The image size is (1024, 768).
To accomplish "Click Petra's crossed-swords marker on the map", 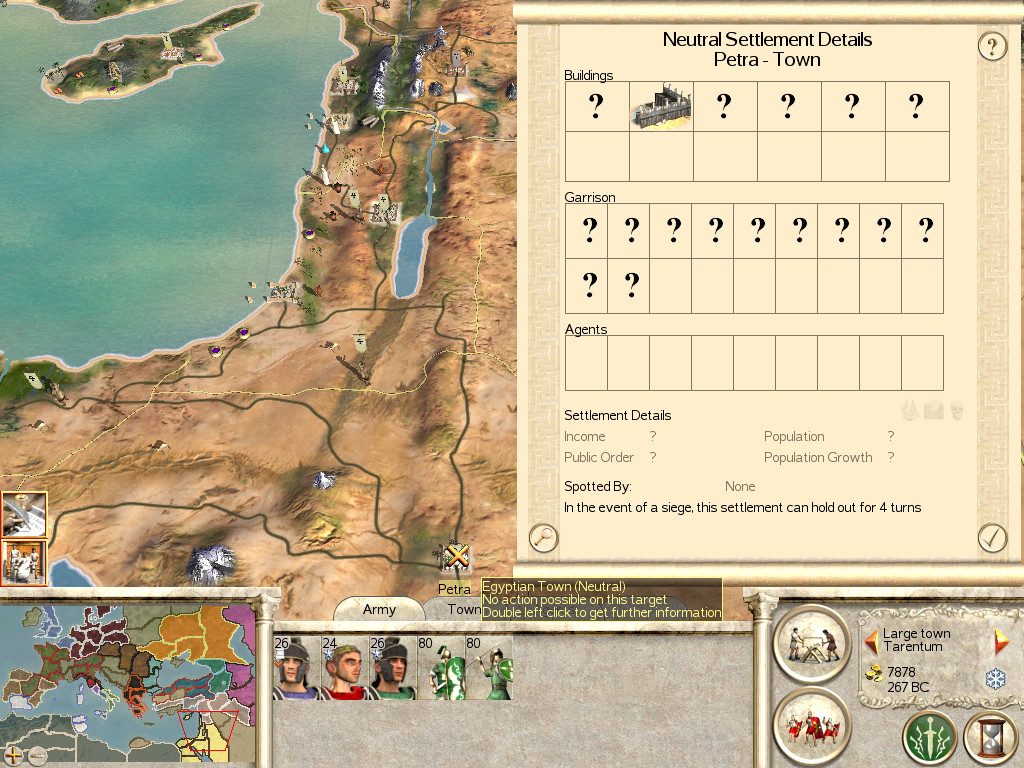I will pos(456,556).
